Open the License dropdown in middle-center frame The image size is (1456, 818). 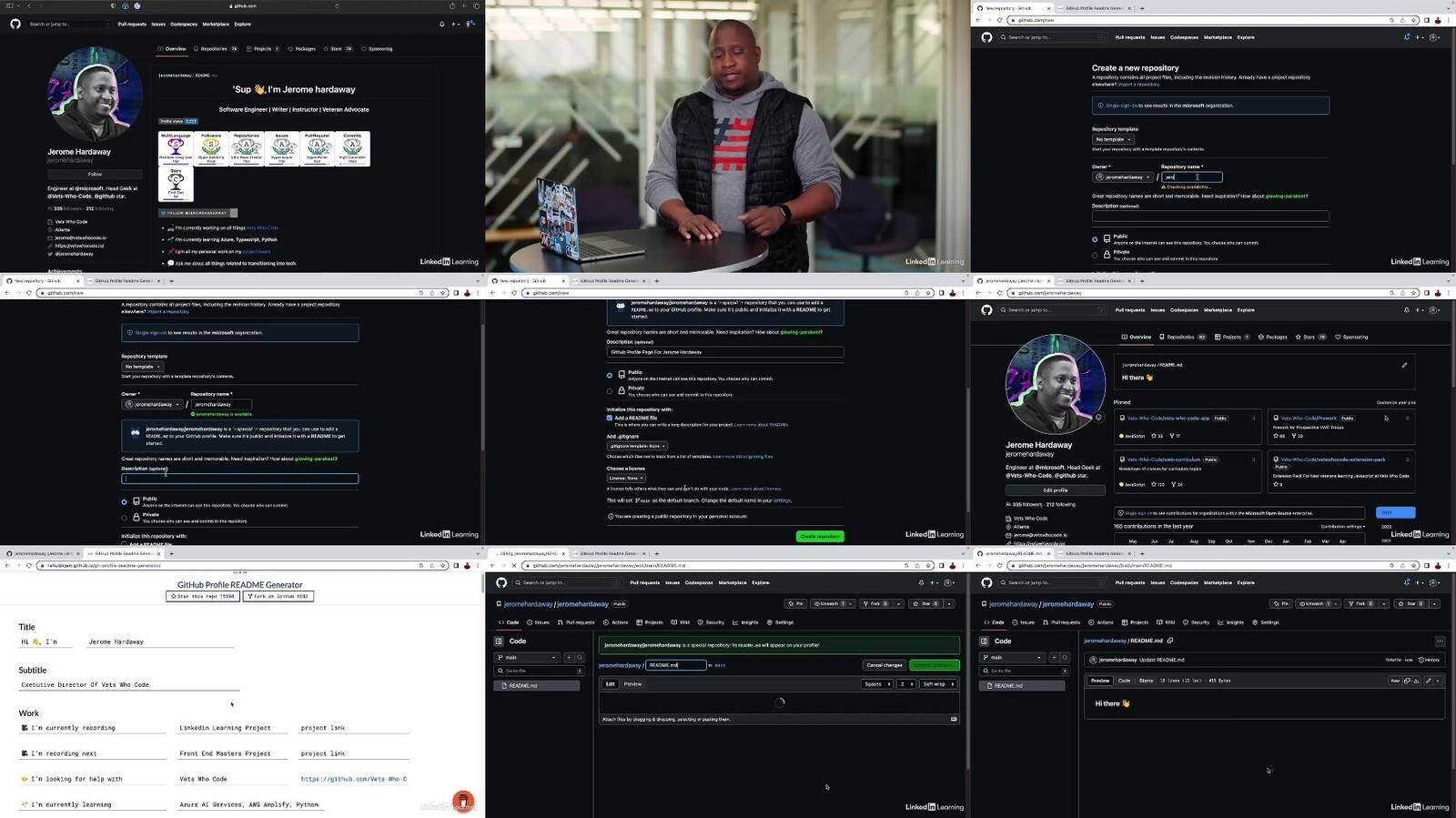(626, 478)
